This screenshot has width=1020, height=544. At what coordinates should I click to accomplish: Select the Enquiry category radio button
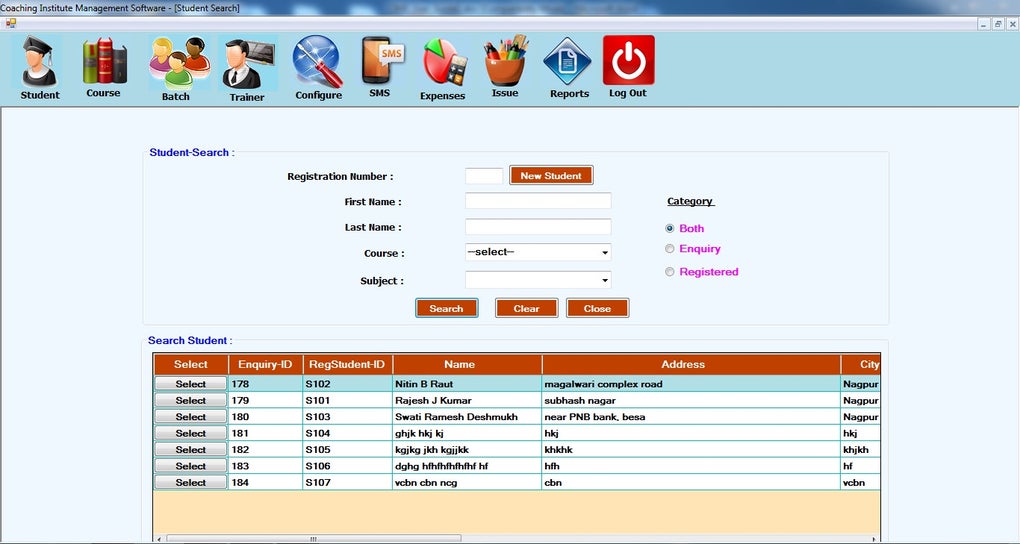[669, 249]
